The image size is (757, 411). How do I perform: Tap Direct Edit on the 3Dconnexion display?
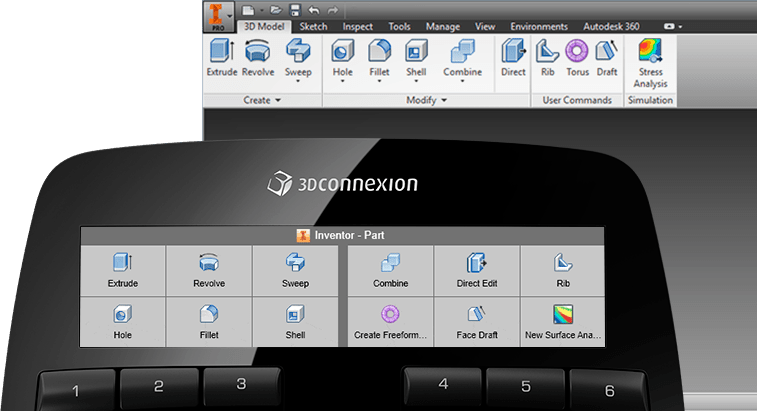[477, 270]
